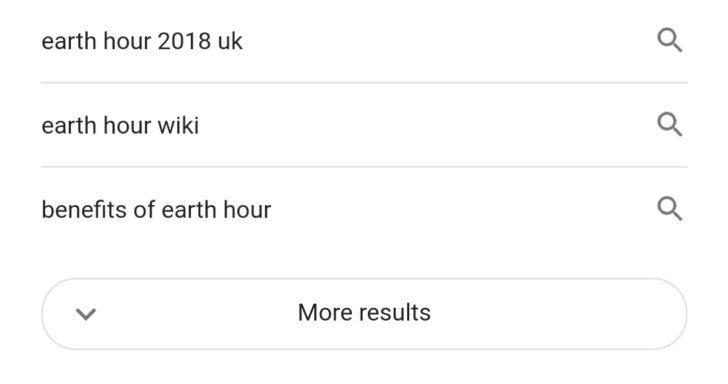Select the first related search entry text

142,41
